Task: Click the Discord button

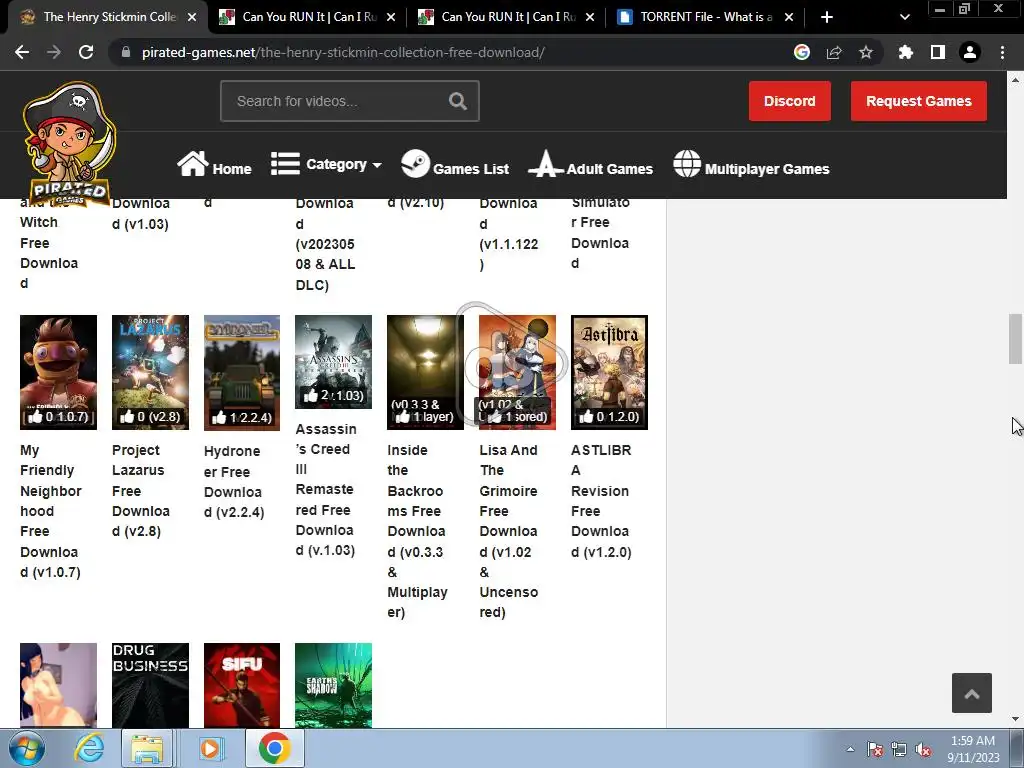Action: [790, 101]
